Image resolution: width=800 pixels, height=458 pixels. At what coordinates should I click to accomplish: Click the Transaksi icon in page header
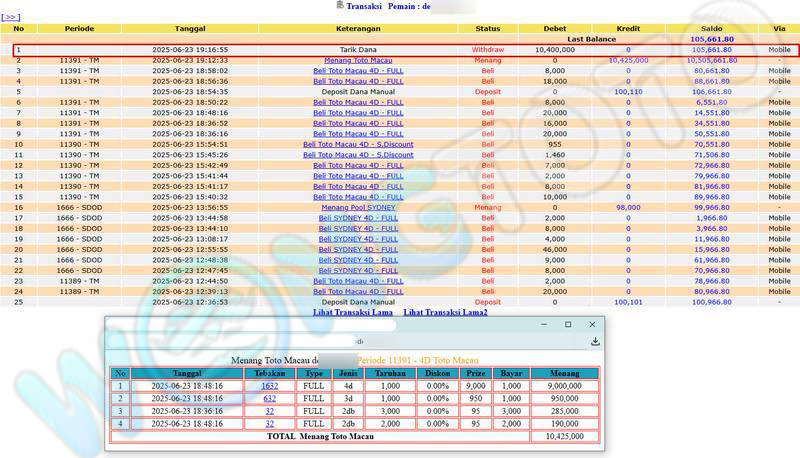(x=340, y=5)
